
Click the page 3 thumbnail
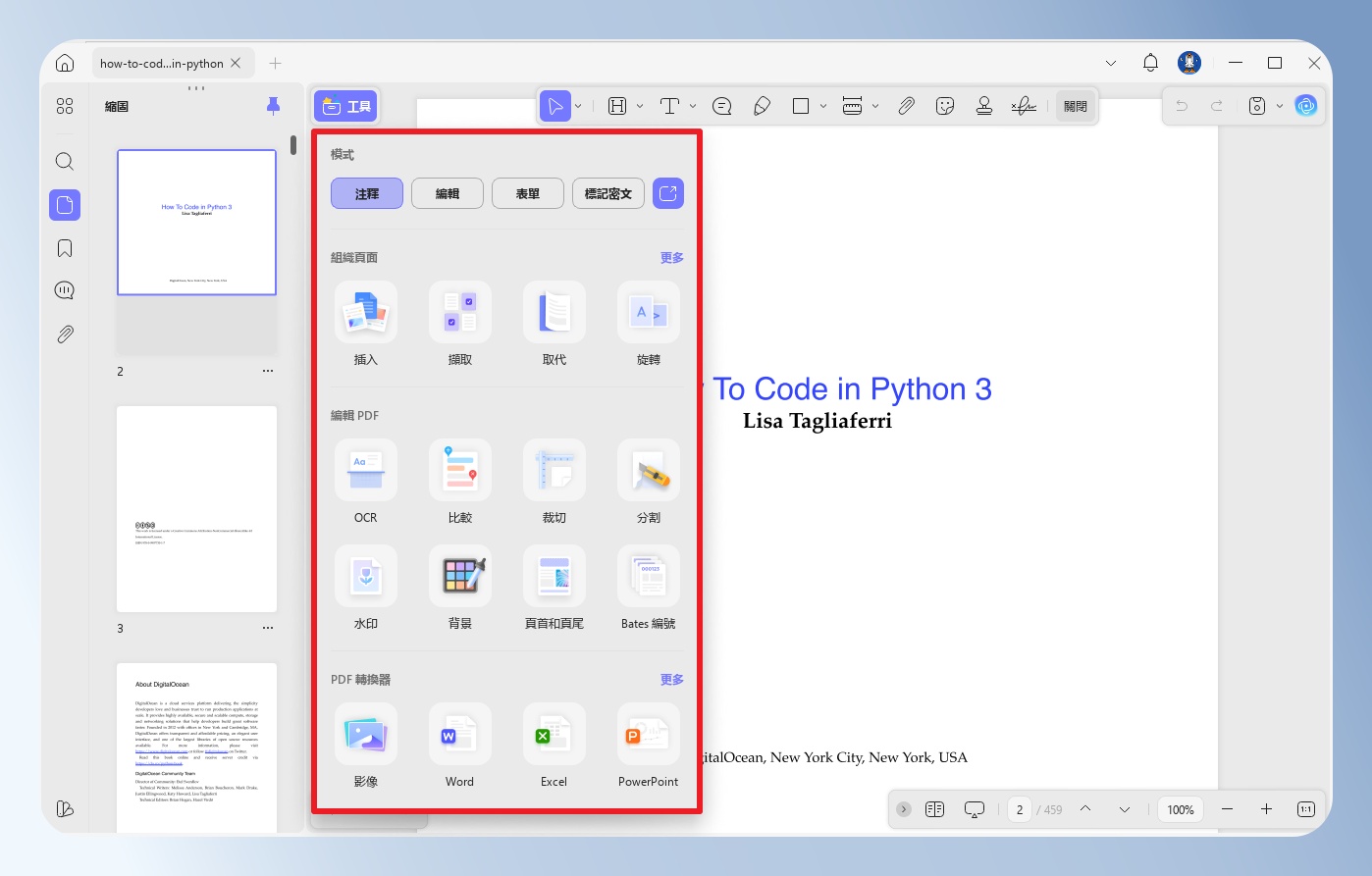pos(196,509)
